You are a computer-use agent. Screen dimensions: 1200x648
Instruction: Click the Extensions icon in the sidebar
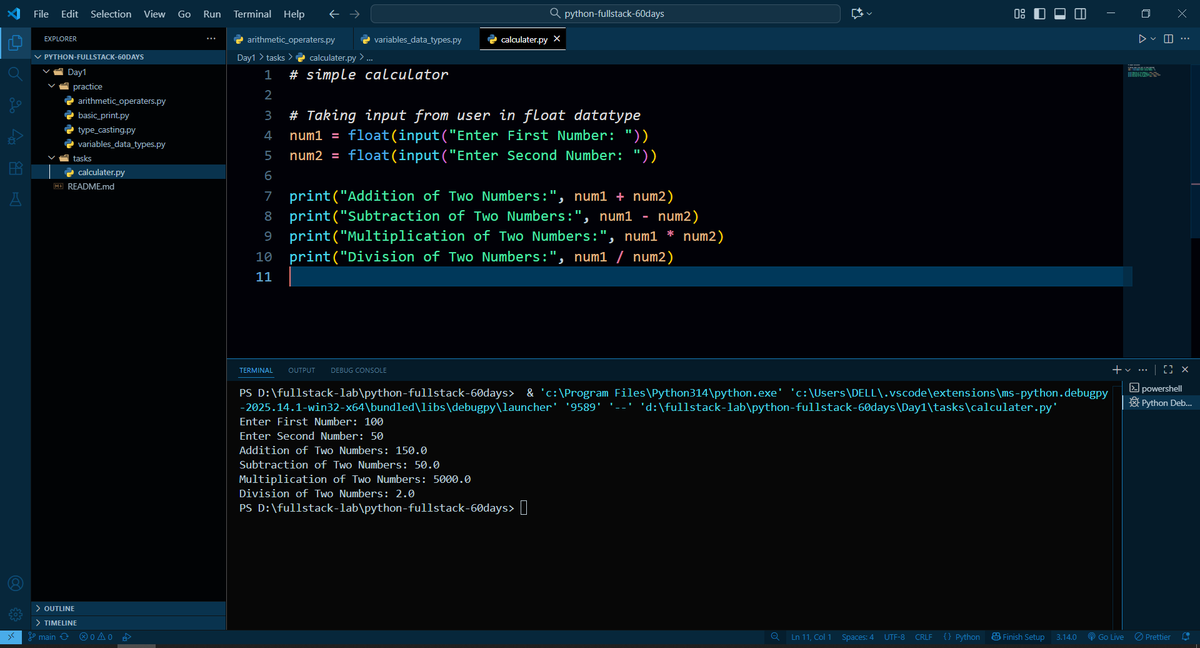14,169
